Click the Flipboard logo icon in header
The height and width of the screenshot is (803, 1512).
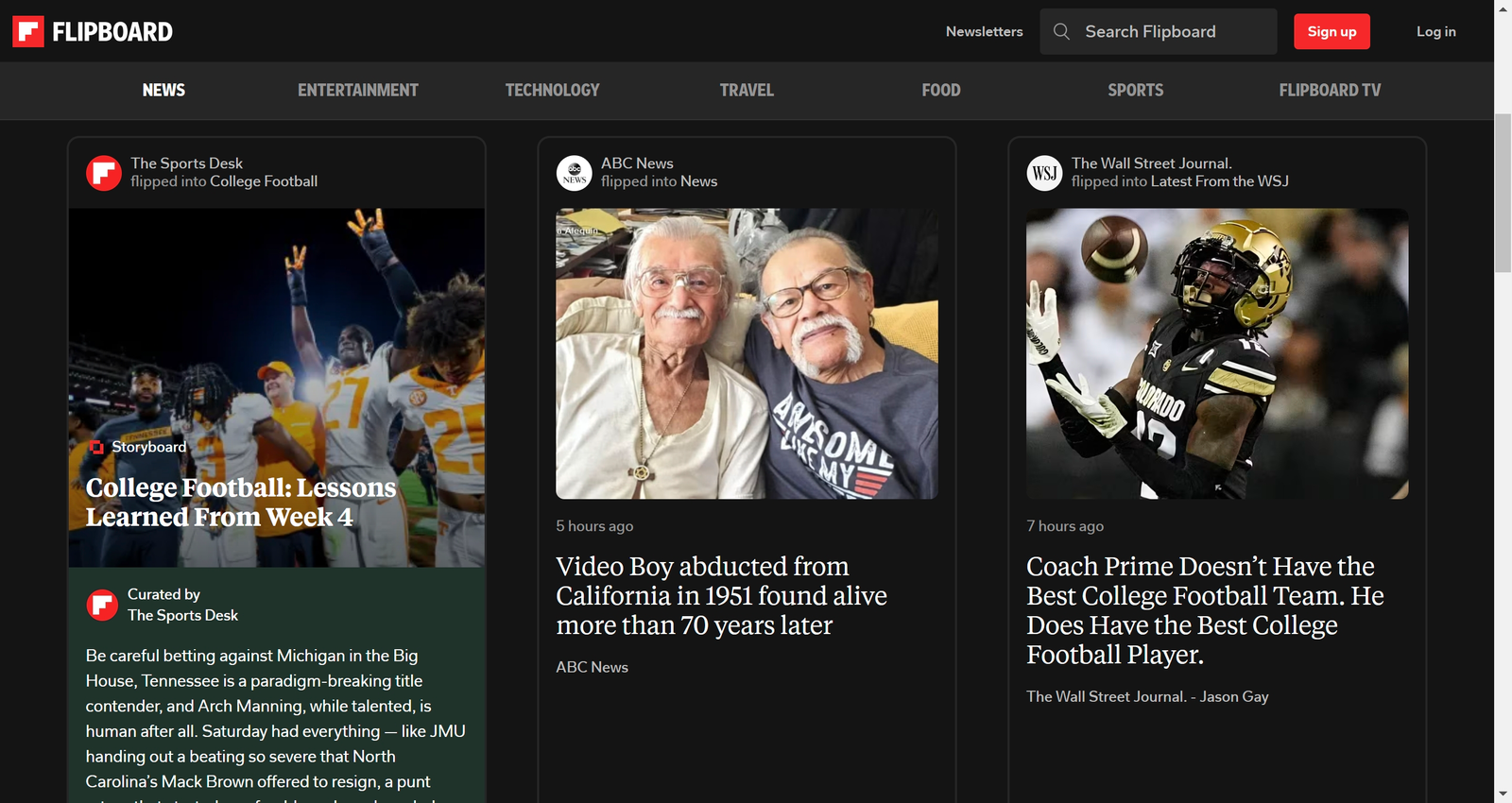pos(28,31)
